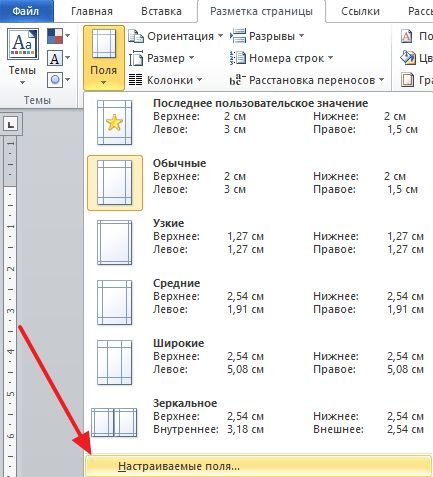Open theme colors icon
Screen dimensions: 433x477
point(55,36)
